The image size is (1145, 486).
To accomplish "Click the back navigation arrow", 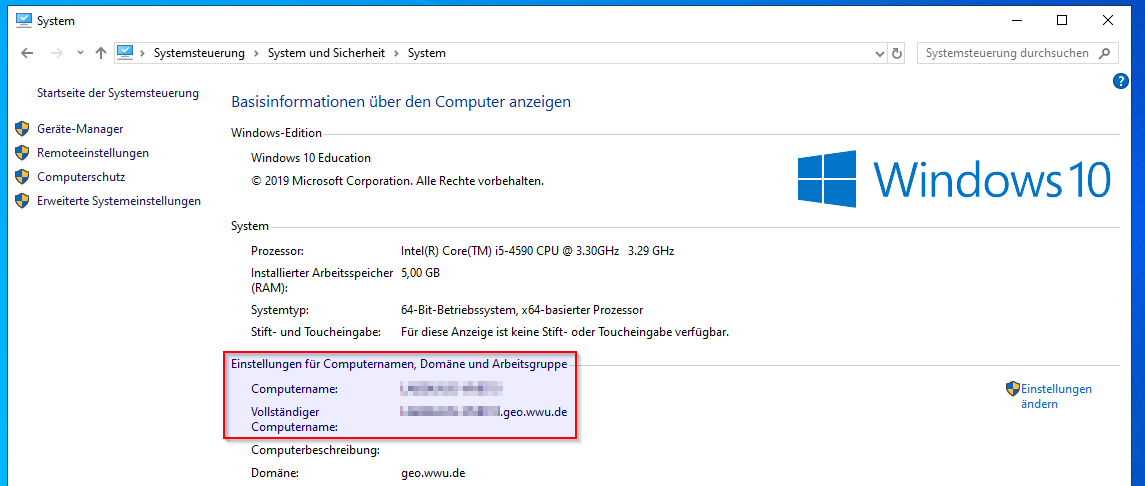I will tap(27, 53).
